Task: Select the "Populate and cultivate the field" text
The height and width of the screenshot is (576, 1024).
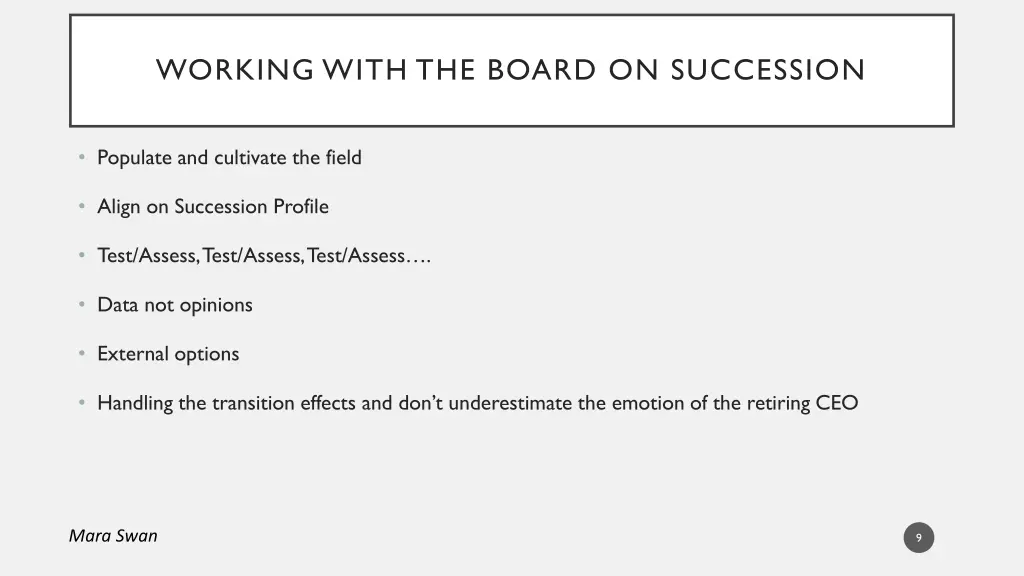Action: coord(229,158)
